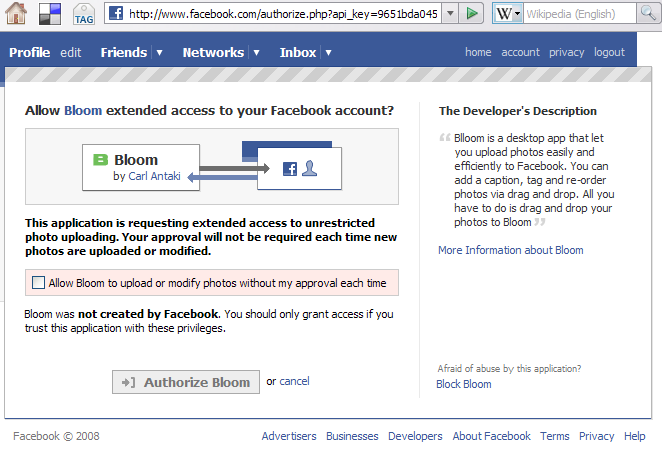Image resolution: width=662 pixels, height=460 pixels.
Task: Expand the Inbox menu arrow
Action: tap(328, 53)
